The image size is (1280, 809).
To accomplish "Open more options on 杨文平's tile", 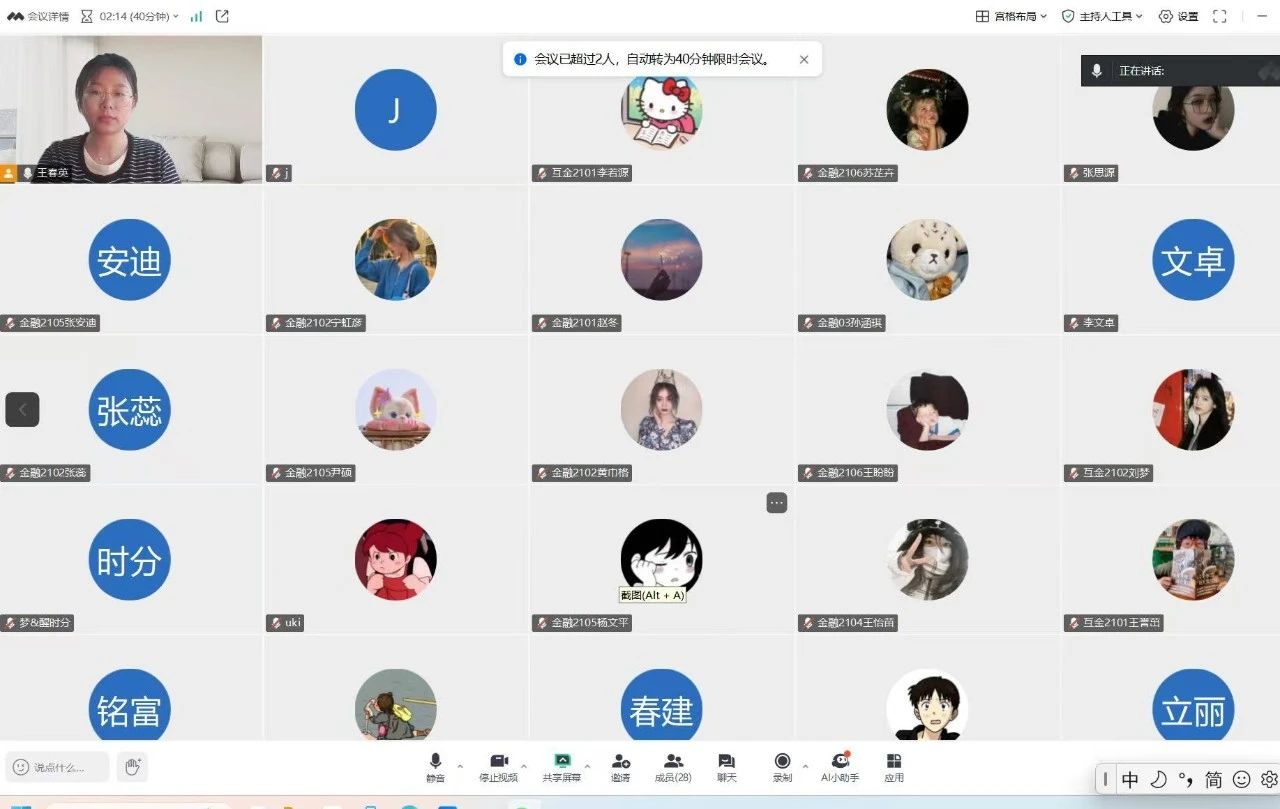I will coord(777,503).
